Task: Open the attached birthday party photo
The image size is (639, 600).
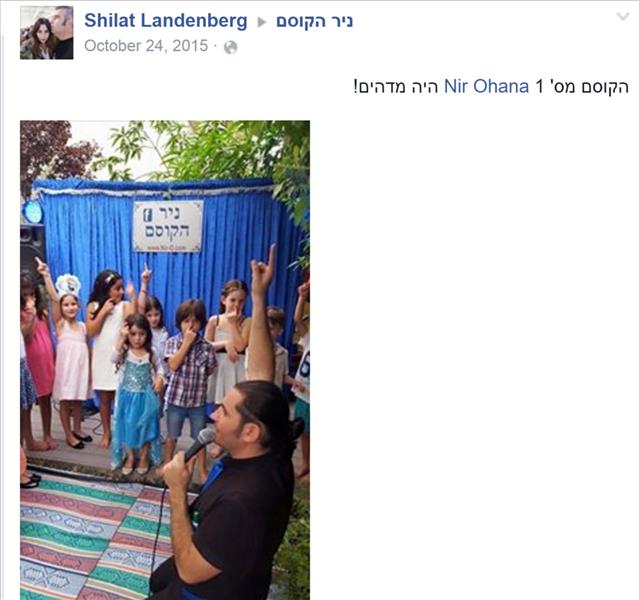Action: tap(165, 360)
